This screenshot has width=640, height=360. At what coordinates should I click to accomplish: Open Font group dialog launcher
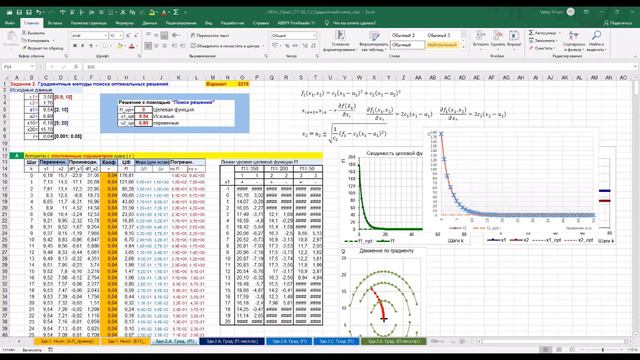pyautogui.click(x=140, y=56)
